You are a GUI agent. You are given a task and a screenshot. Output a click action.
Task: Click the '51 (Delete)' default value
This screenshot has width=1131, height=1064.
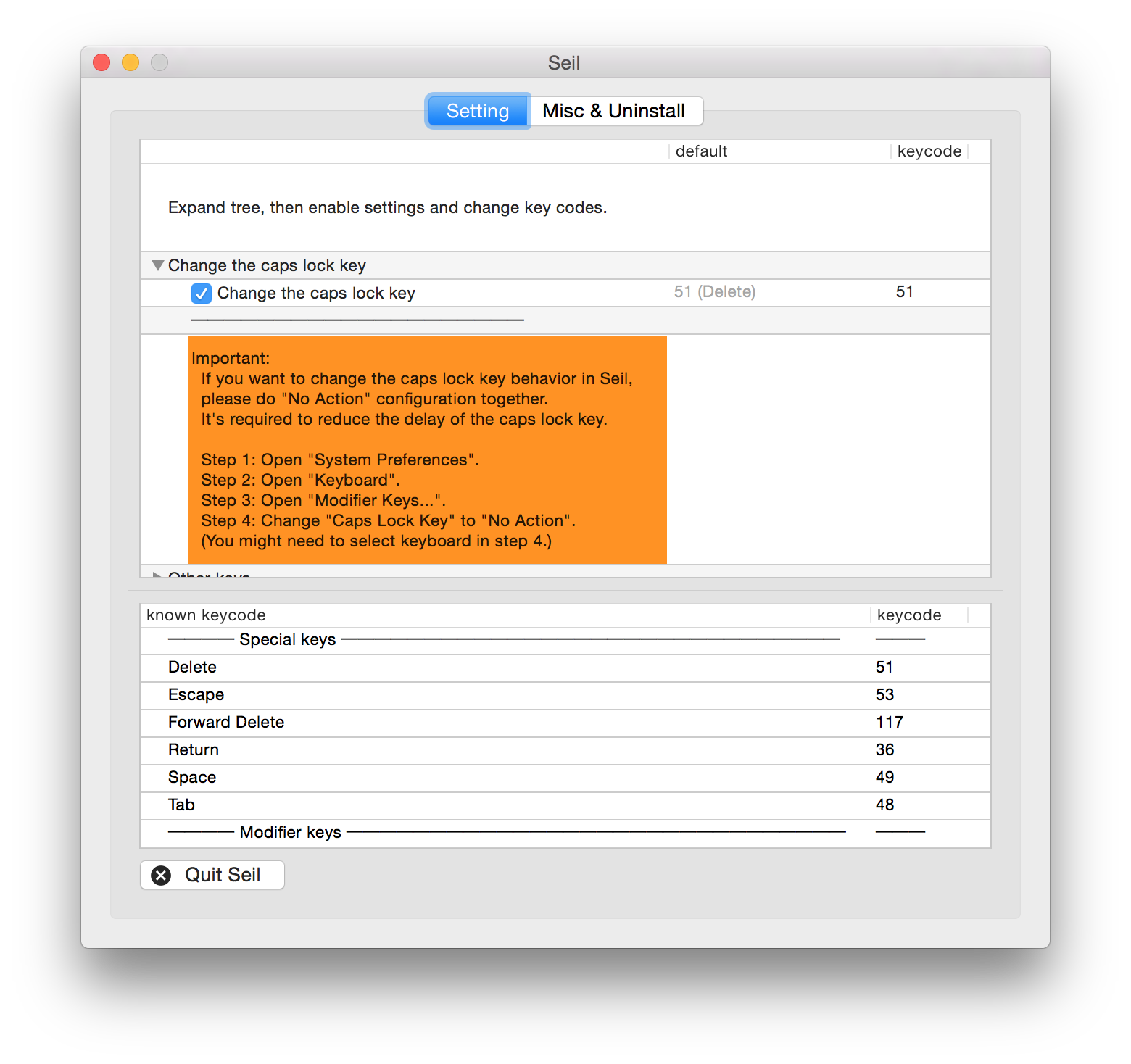[714, 292]
